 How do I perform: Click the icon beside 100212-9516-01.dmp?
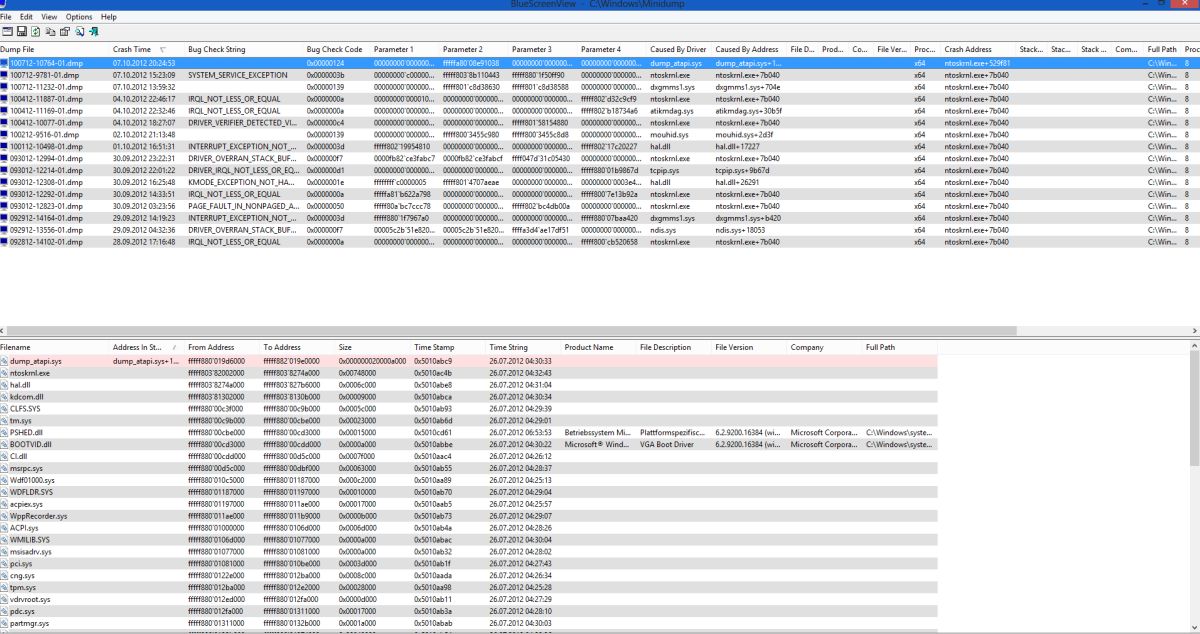click(4, 134)
